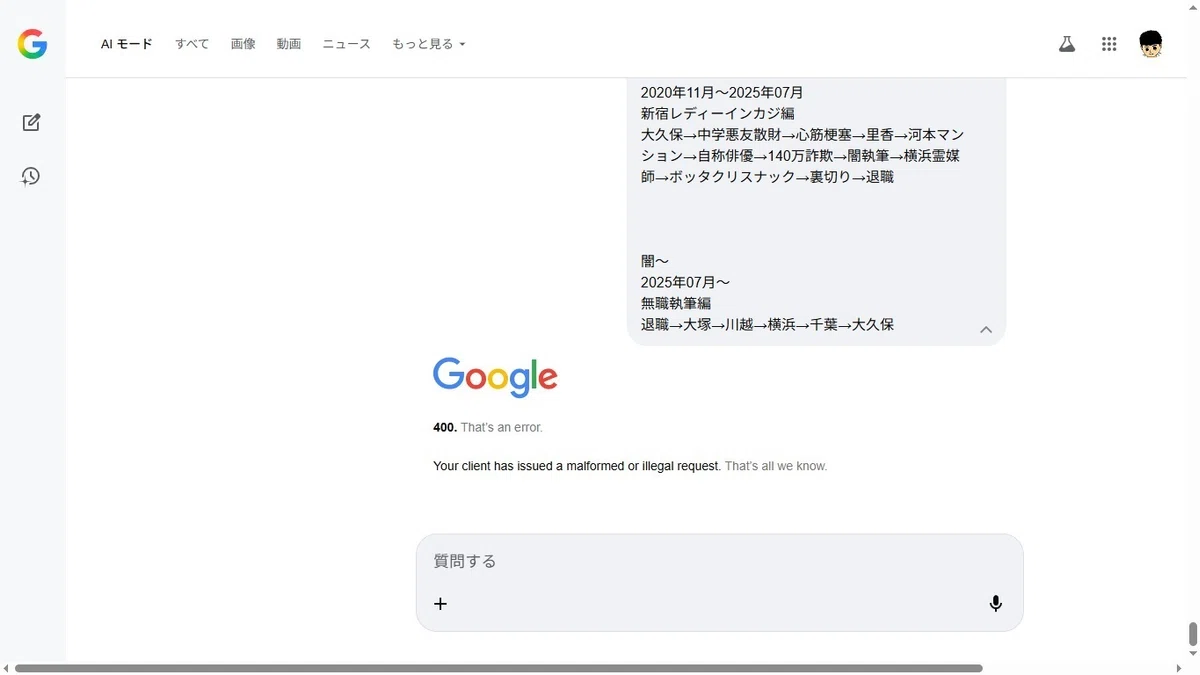Click the plus attach icon
The height and width of the screenshot is (675, 1200).
click(440, 603)
